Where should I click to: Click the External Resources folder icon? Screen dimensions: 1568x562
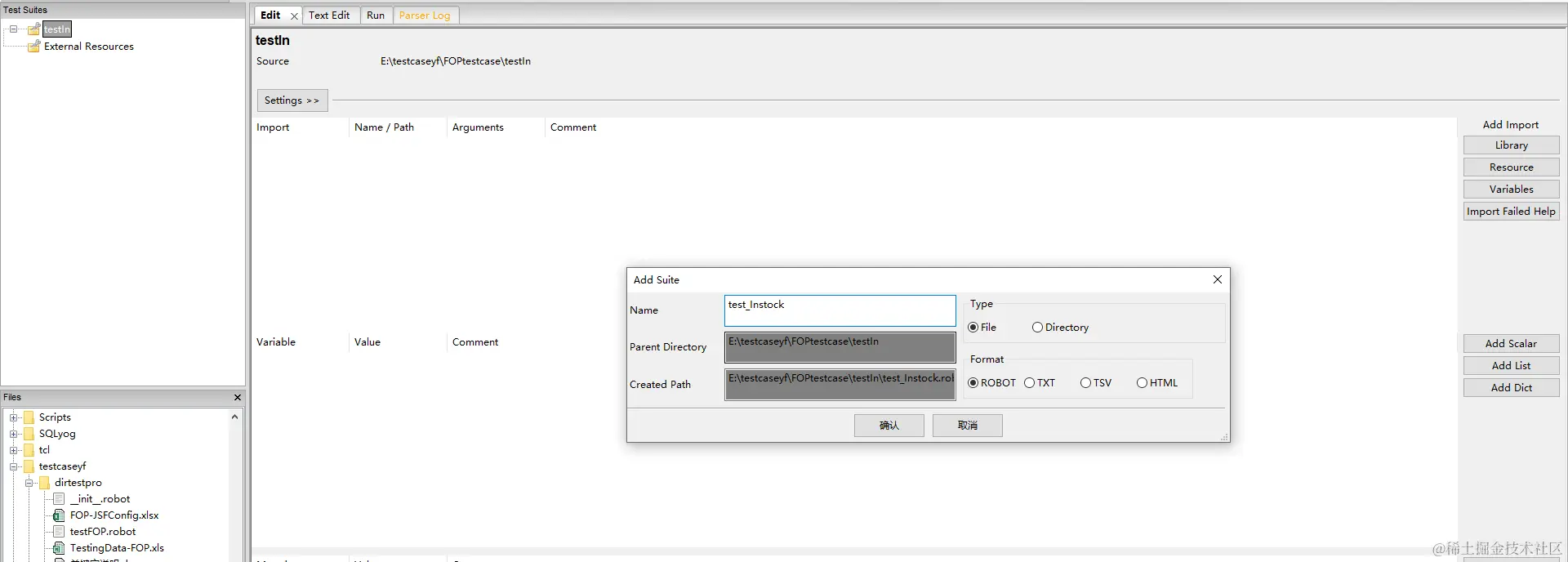(33, 47)
